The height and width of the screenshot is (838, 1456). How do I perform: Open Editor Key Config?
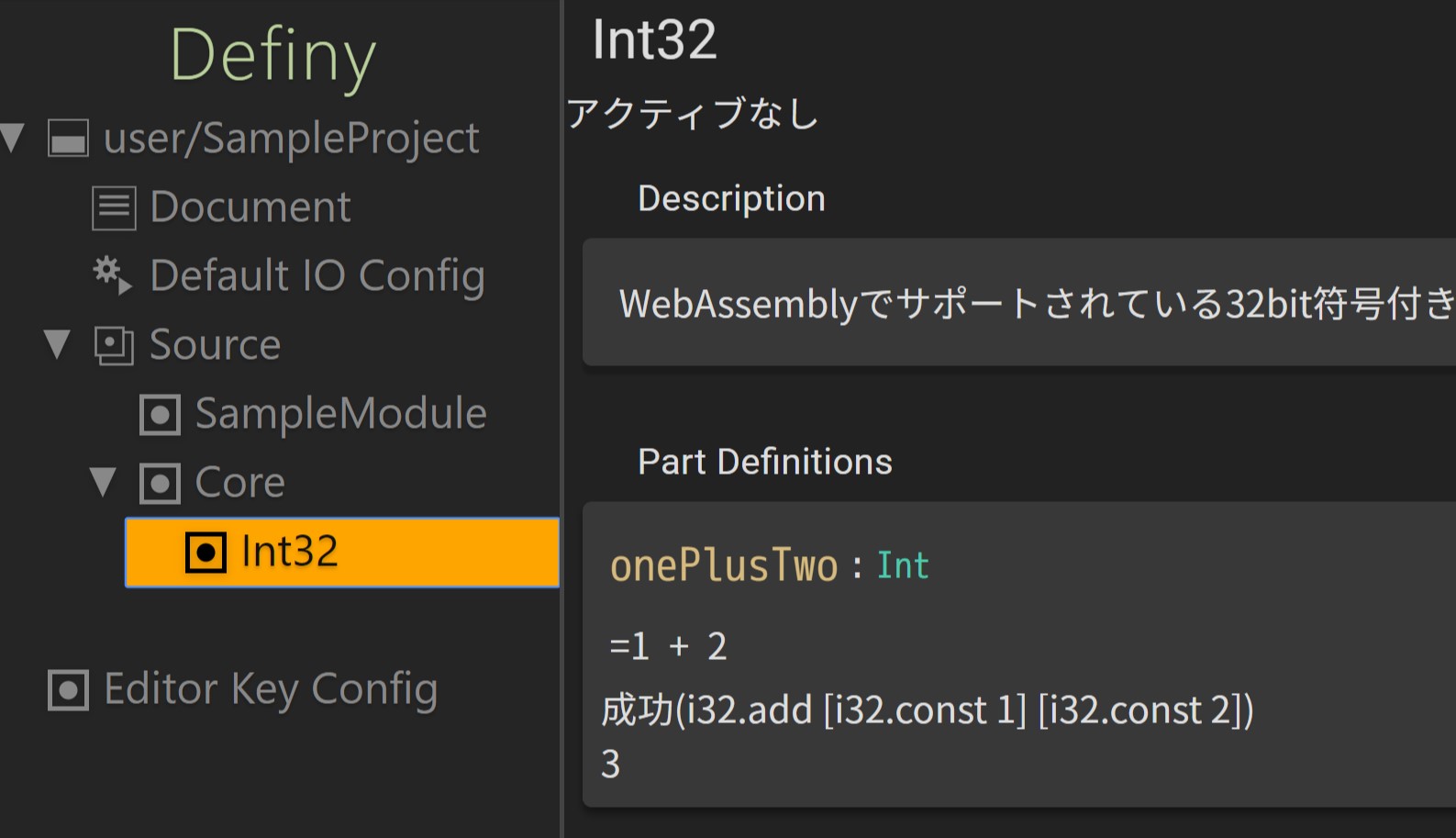271,689
